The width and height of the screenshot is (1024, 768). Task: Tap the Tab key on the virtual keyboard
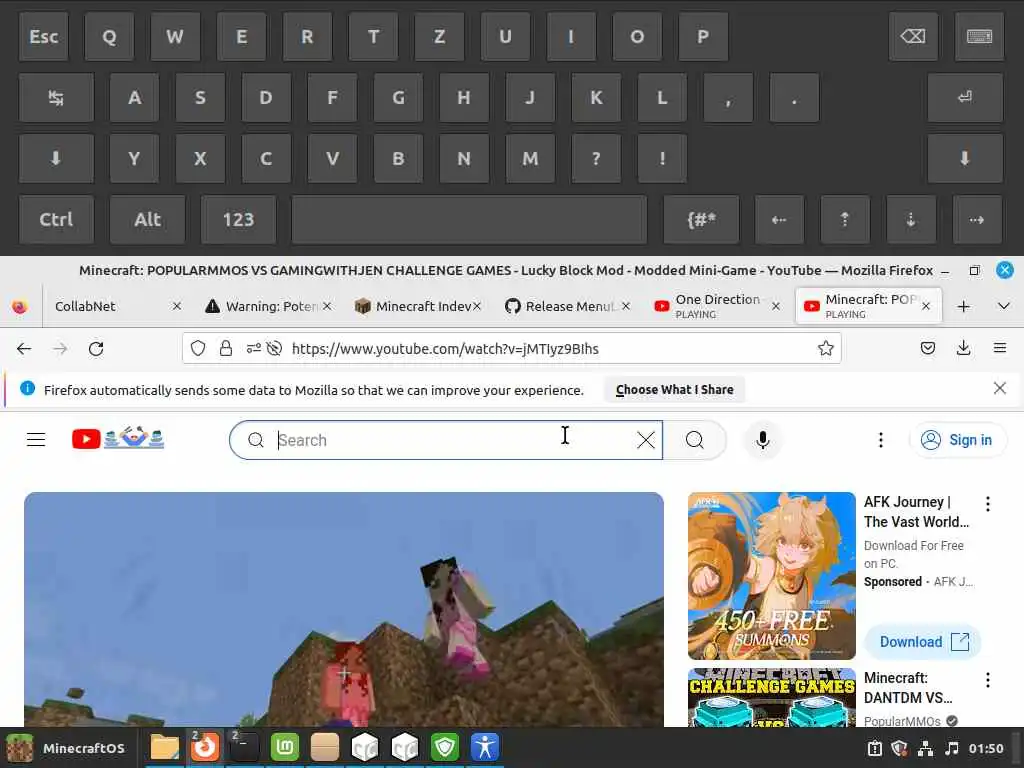click(56, 98)
